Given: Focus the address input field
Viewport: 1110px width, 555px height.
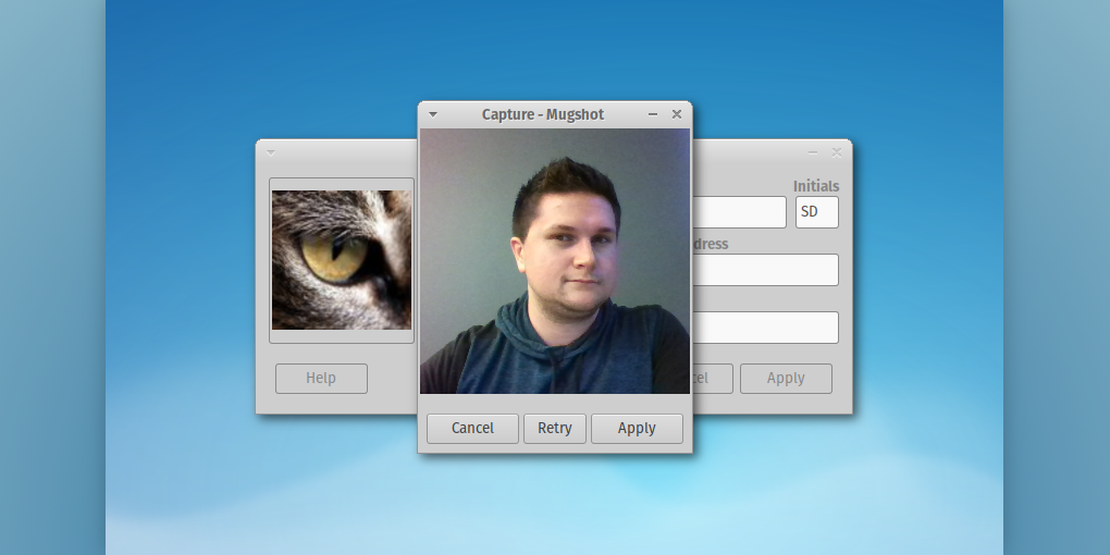Looking at the screenshot, I should pyautogui.click(x=766, y=270).
